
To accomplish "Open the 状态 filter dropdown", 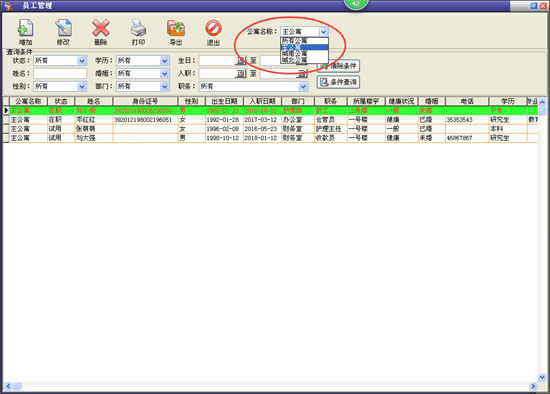I will pos(81,61).
